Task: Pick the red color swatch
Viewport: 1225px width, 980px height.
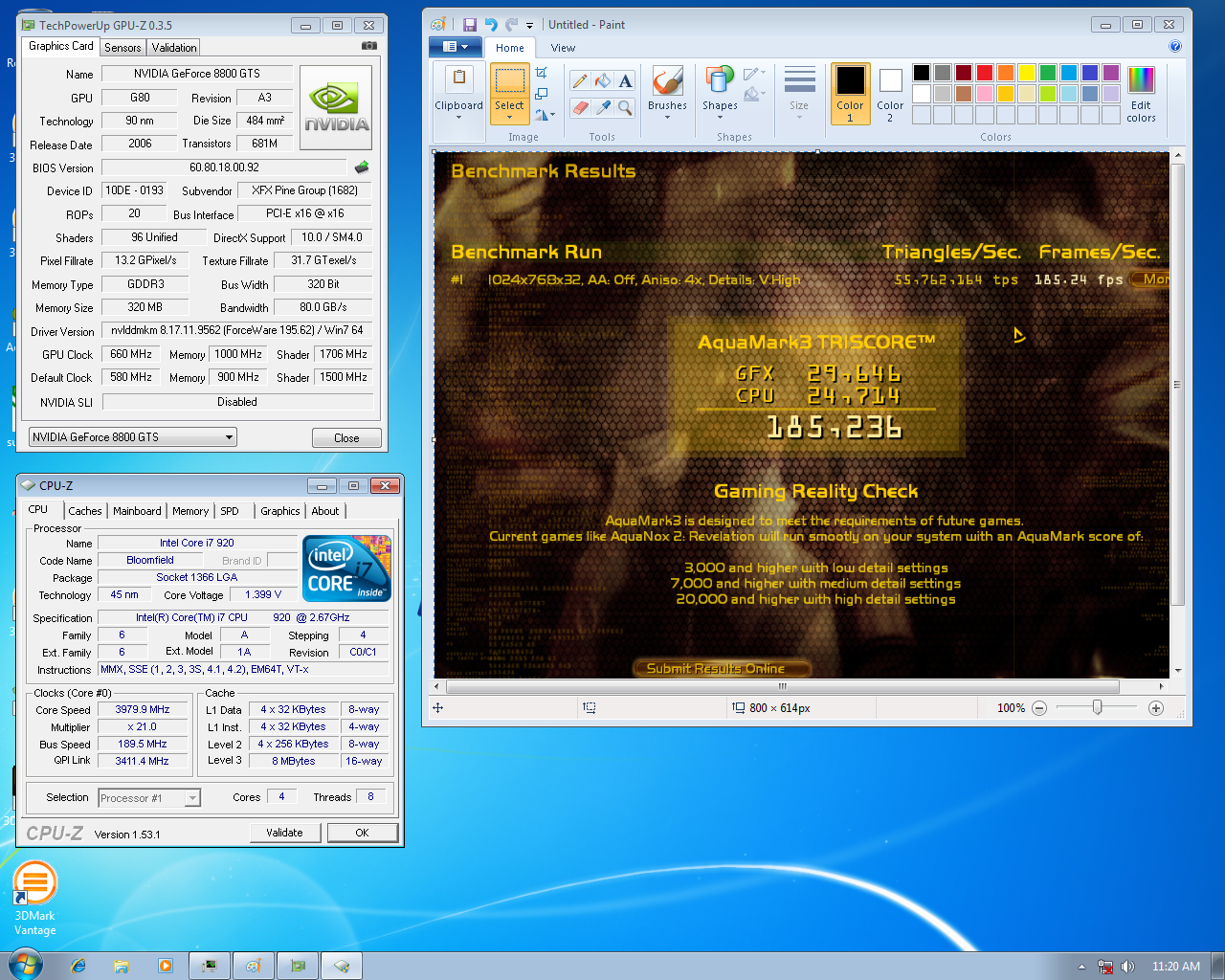Action: click(x=985, y=73)
